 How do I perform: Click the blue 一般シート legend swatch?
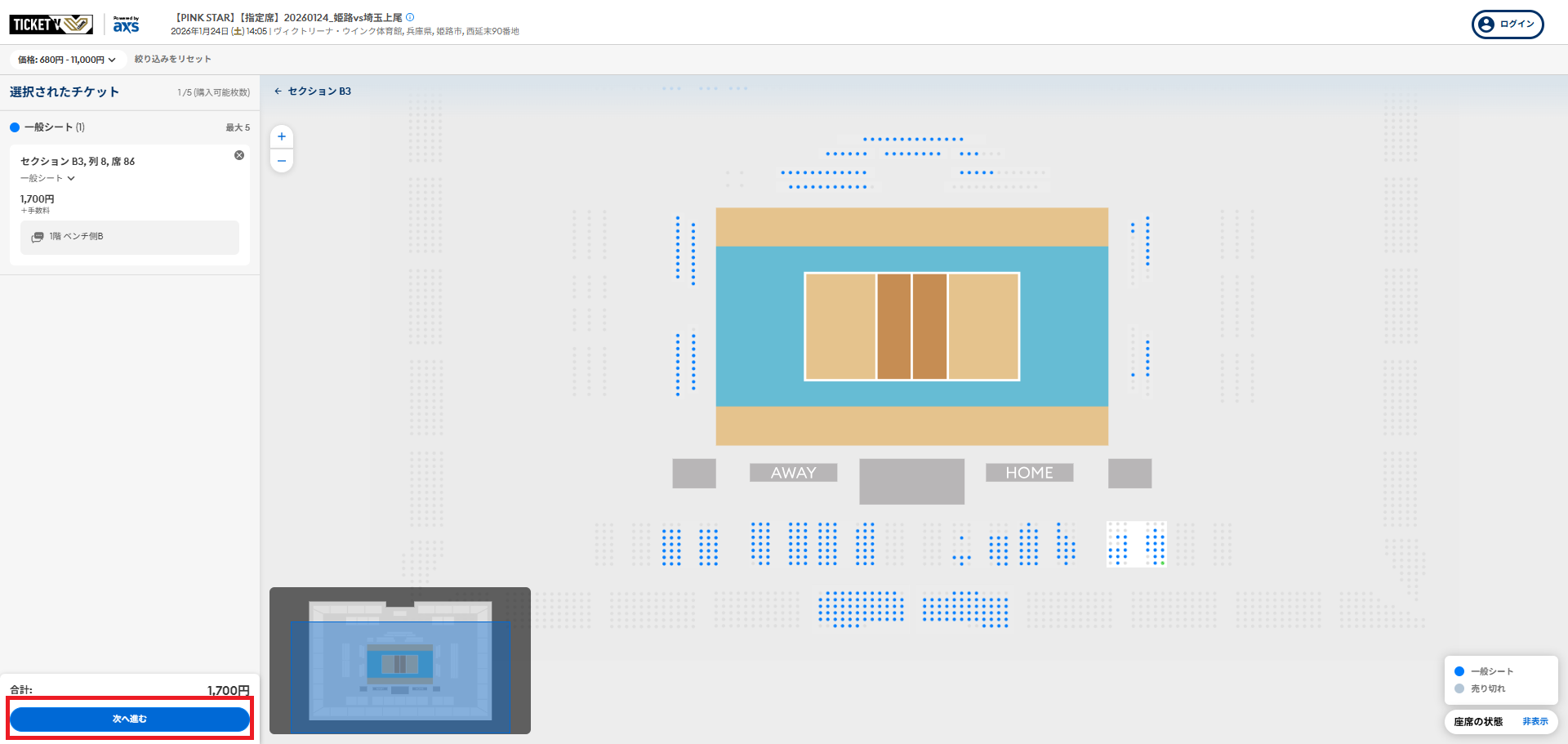(x=1459, y=671)
